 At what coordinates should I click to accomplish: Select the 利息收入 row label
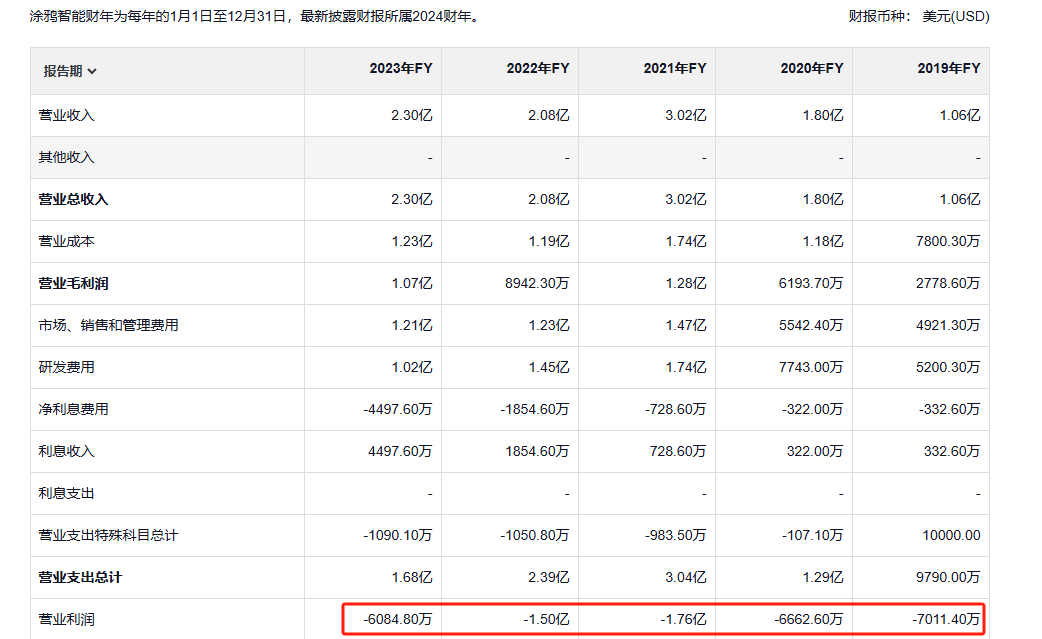point(66,452)
